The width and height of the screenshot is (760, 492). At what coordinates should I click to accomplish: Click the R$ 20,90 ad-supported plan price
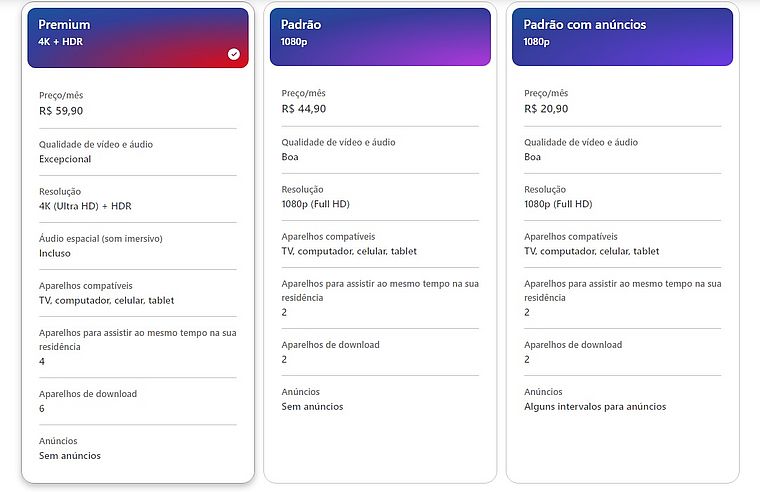pos(546,109)
